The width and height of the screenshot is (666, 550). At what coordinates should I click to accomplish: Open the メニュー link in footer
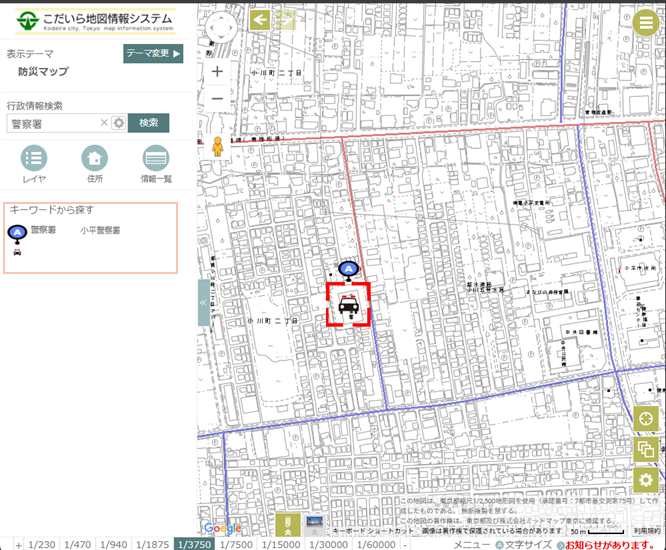tap(474, 544)
